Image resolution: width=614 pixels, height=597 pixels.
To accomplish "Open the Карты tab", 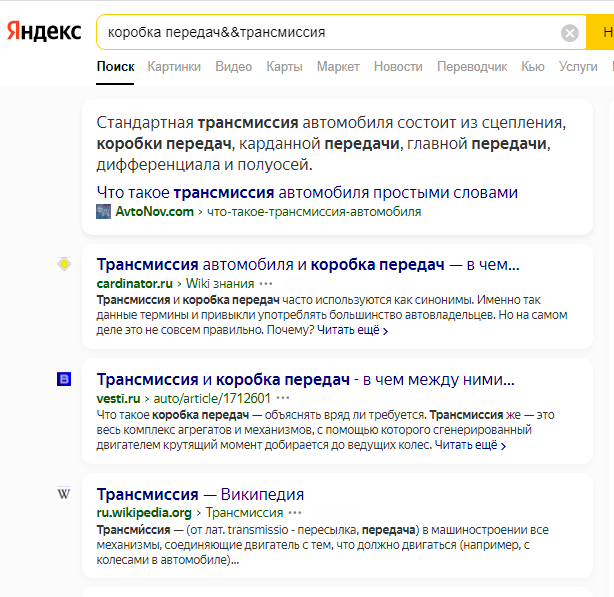I will point(284,67).
